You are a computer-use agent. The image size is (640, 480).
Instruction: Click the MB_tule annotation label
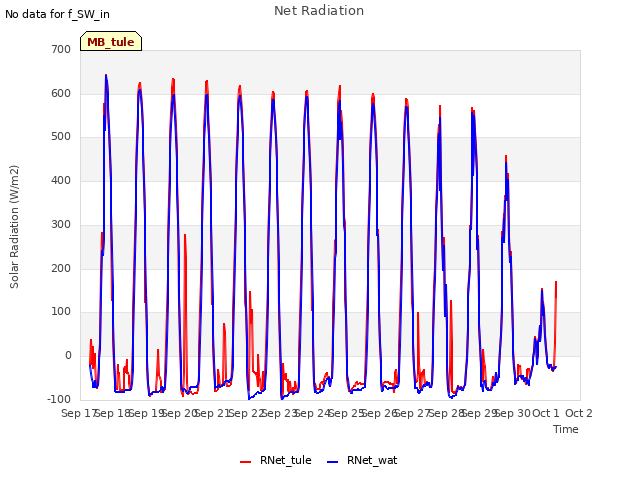[111, 41]
